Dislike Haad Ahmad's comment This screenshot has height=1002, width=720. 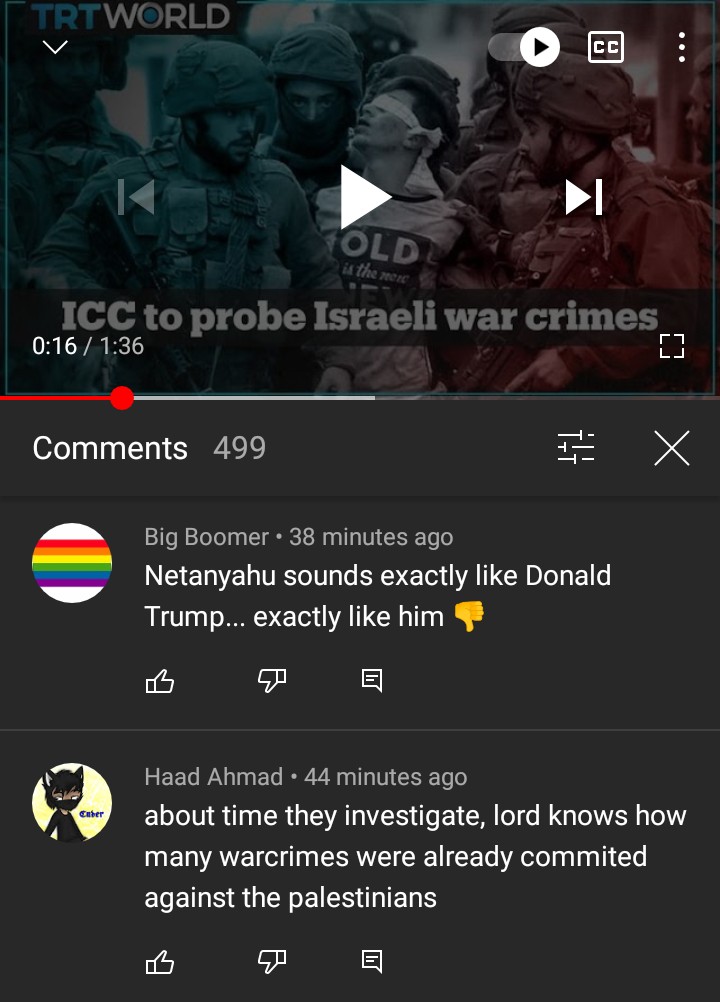click(272, 962)
